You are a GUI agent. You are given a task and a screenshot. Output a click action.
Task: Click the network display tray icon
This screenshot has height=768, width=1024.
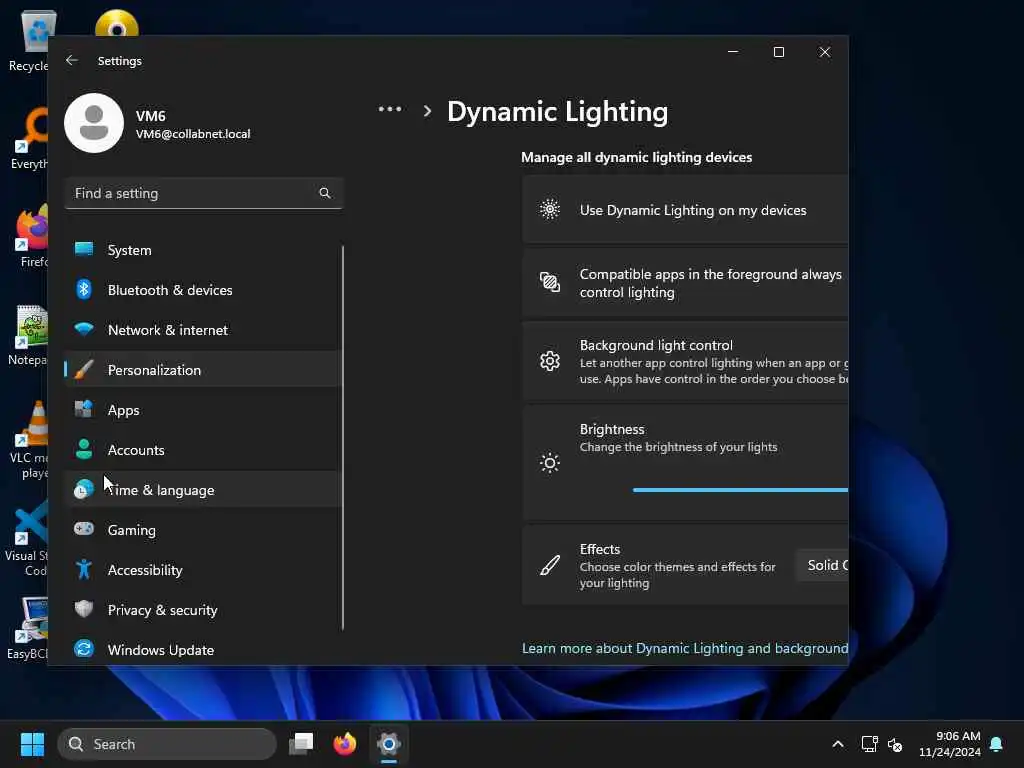[869, 744]
